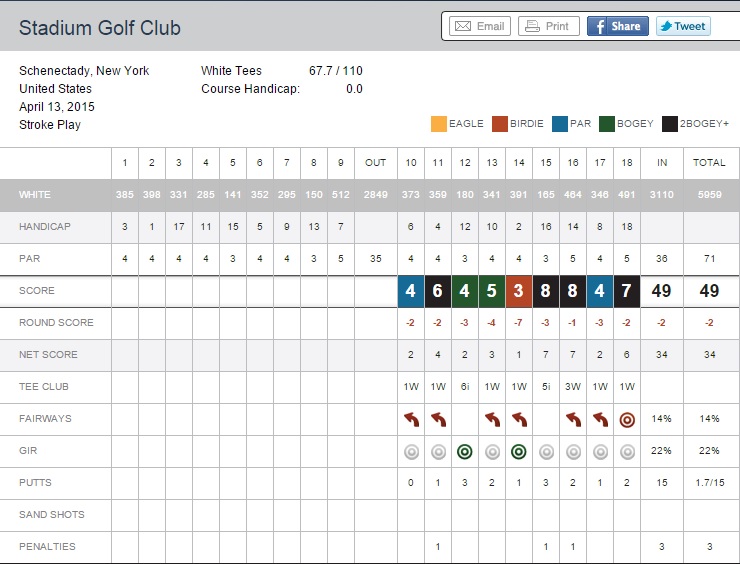Click hole 10 fairway missed-left arrow
740x564 pixels.
pos(411,420)
